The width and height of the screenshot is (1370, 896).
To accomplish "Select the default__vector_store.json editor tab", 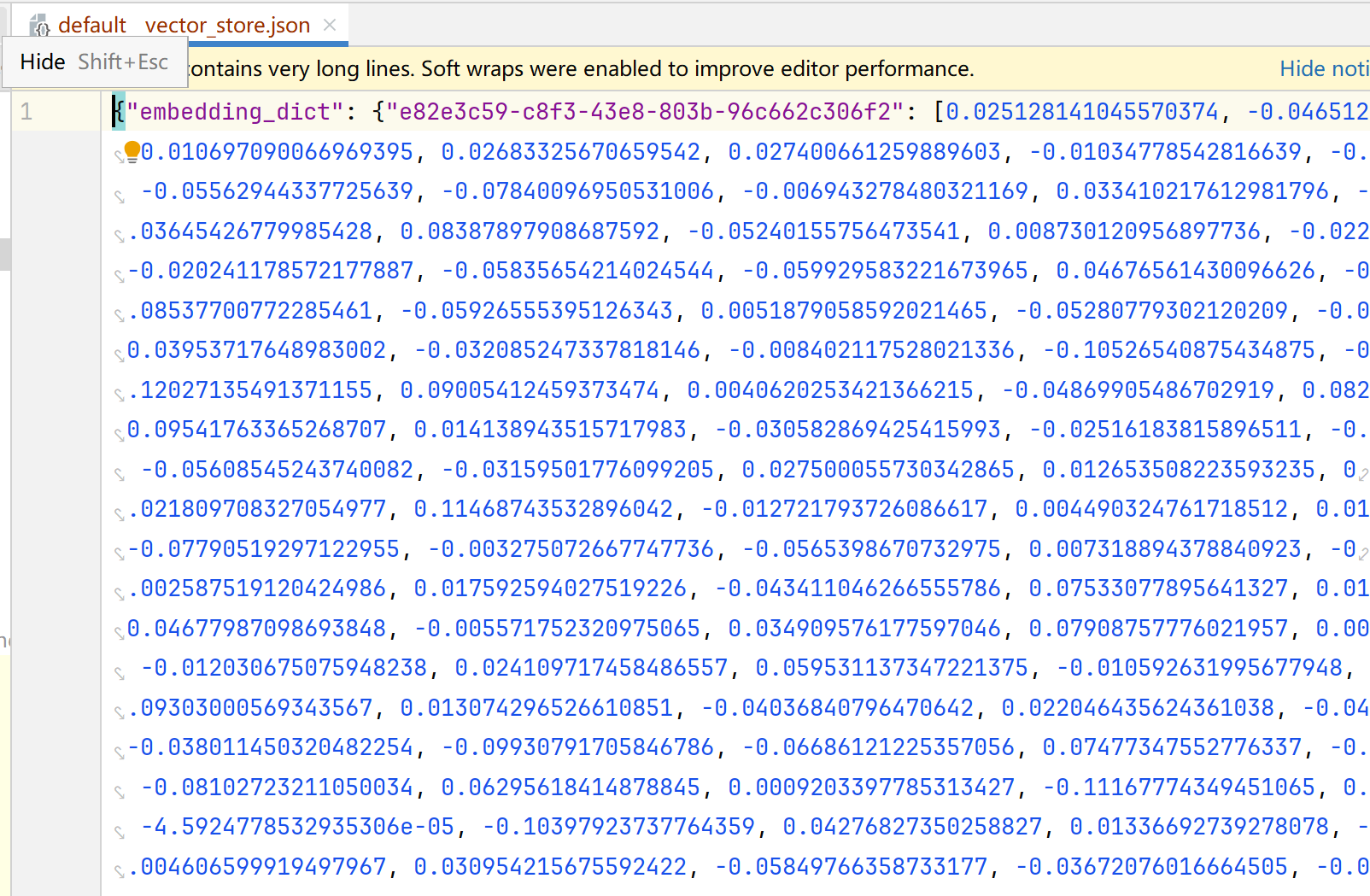I will pos(182,25).
